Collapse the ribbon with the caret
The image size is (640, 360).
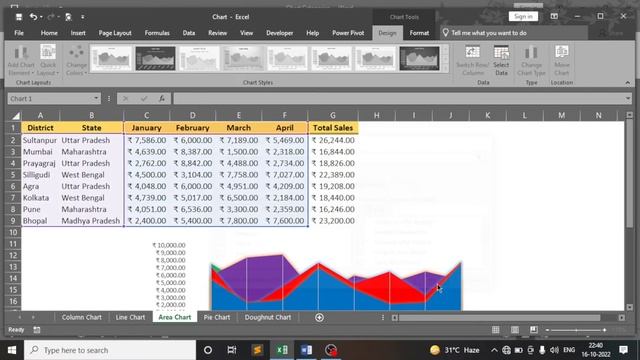pyautogui.click(x=627, y=82)
